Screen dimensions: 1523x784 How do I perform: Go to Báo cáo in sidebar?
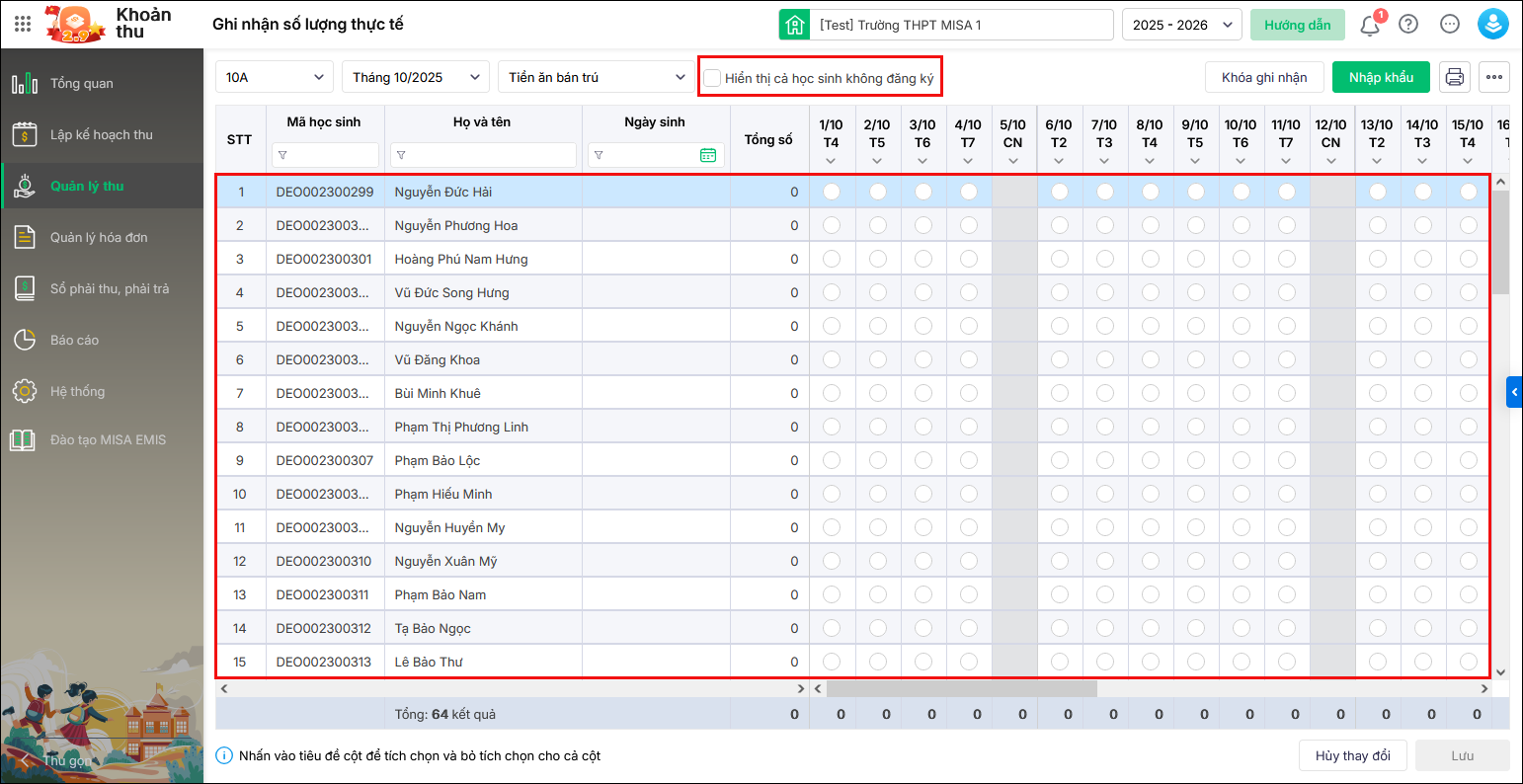(x=75, y=340)
